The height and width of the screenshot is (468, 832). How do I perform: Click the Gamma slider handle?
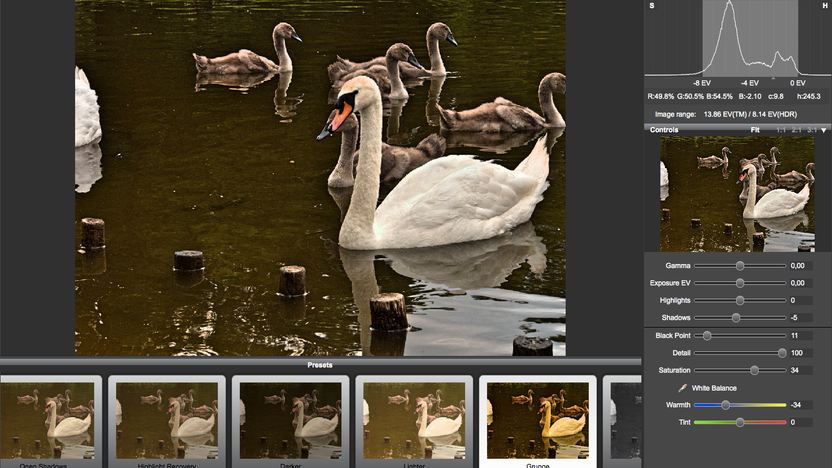click(x=740, y=266)
